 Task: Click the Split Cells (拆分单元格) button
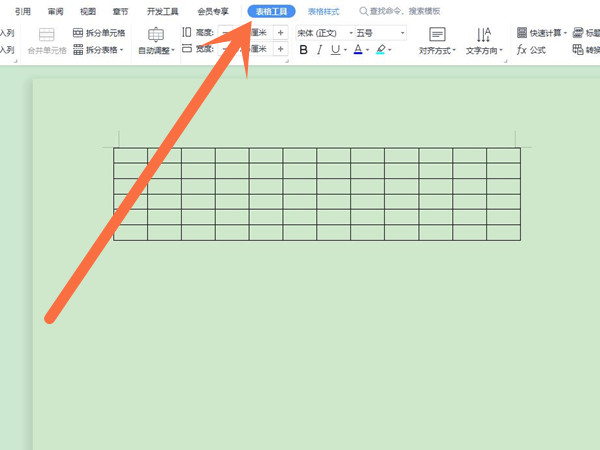(99, 33)
